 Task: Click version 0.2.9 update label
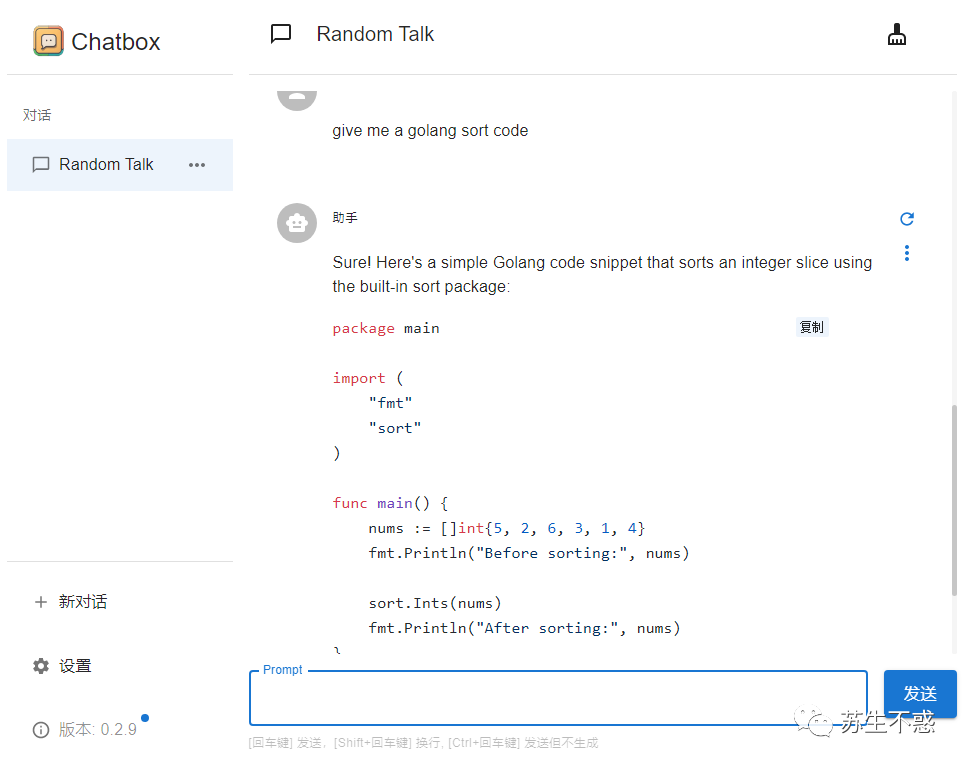coord(98,730)
